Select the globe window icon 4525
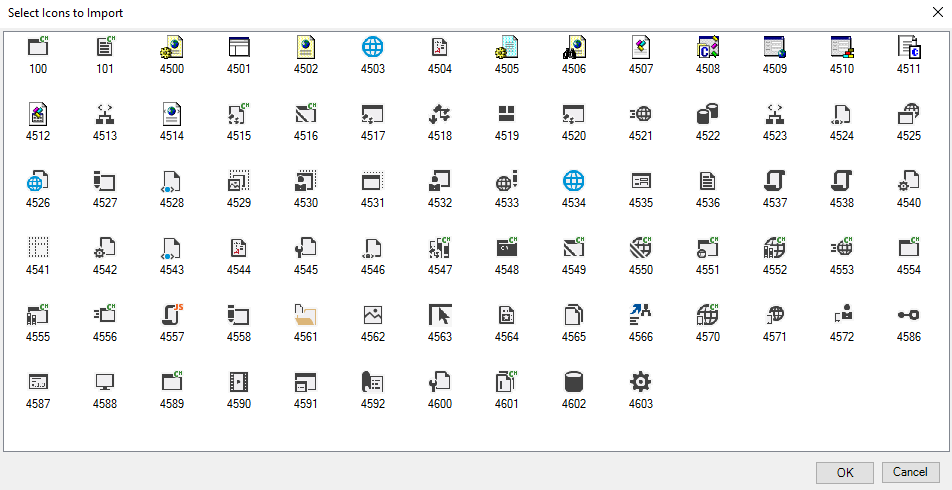 [x=909, y=114]
